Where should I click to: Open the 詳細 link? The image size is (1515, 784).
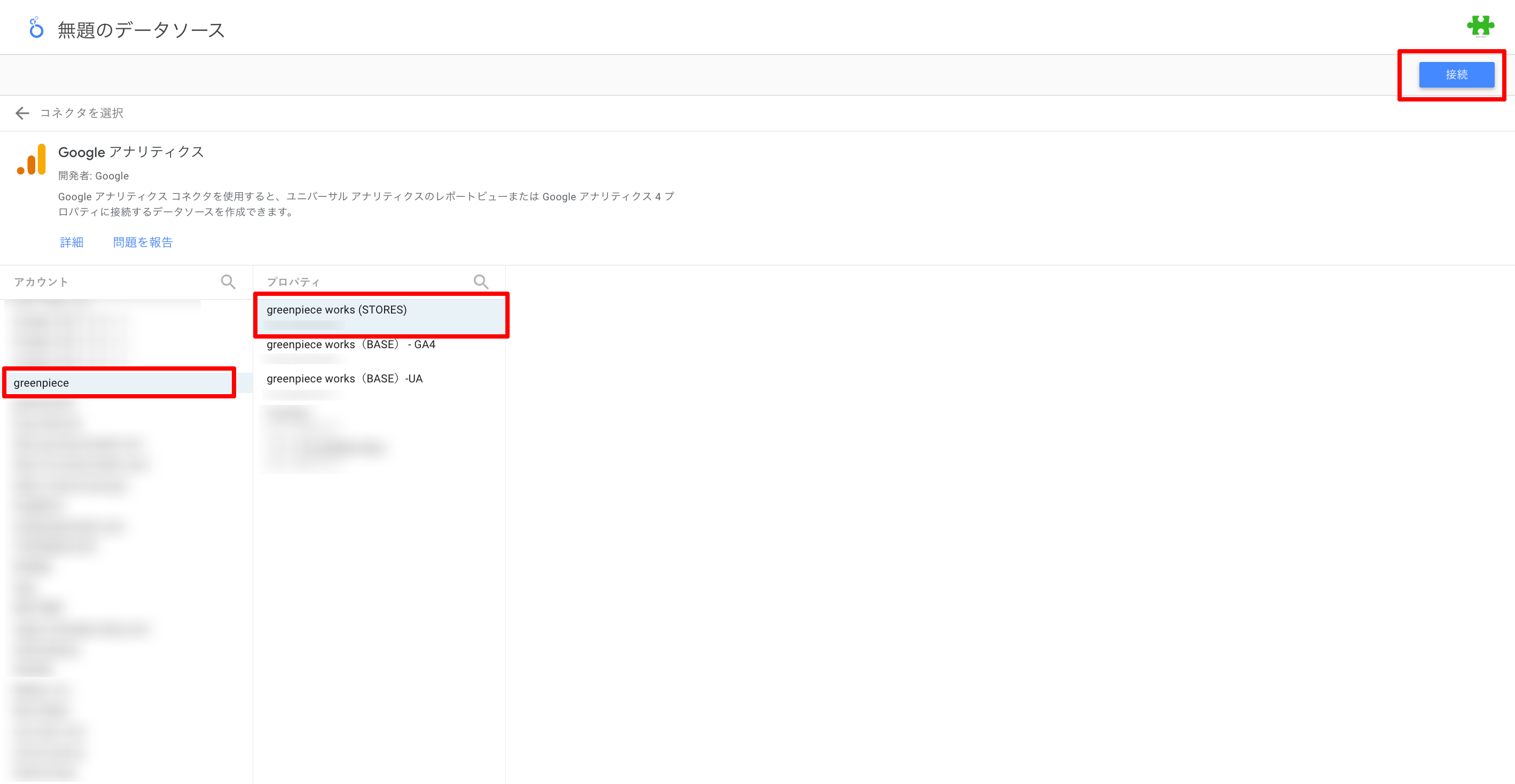(72, 242)
